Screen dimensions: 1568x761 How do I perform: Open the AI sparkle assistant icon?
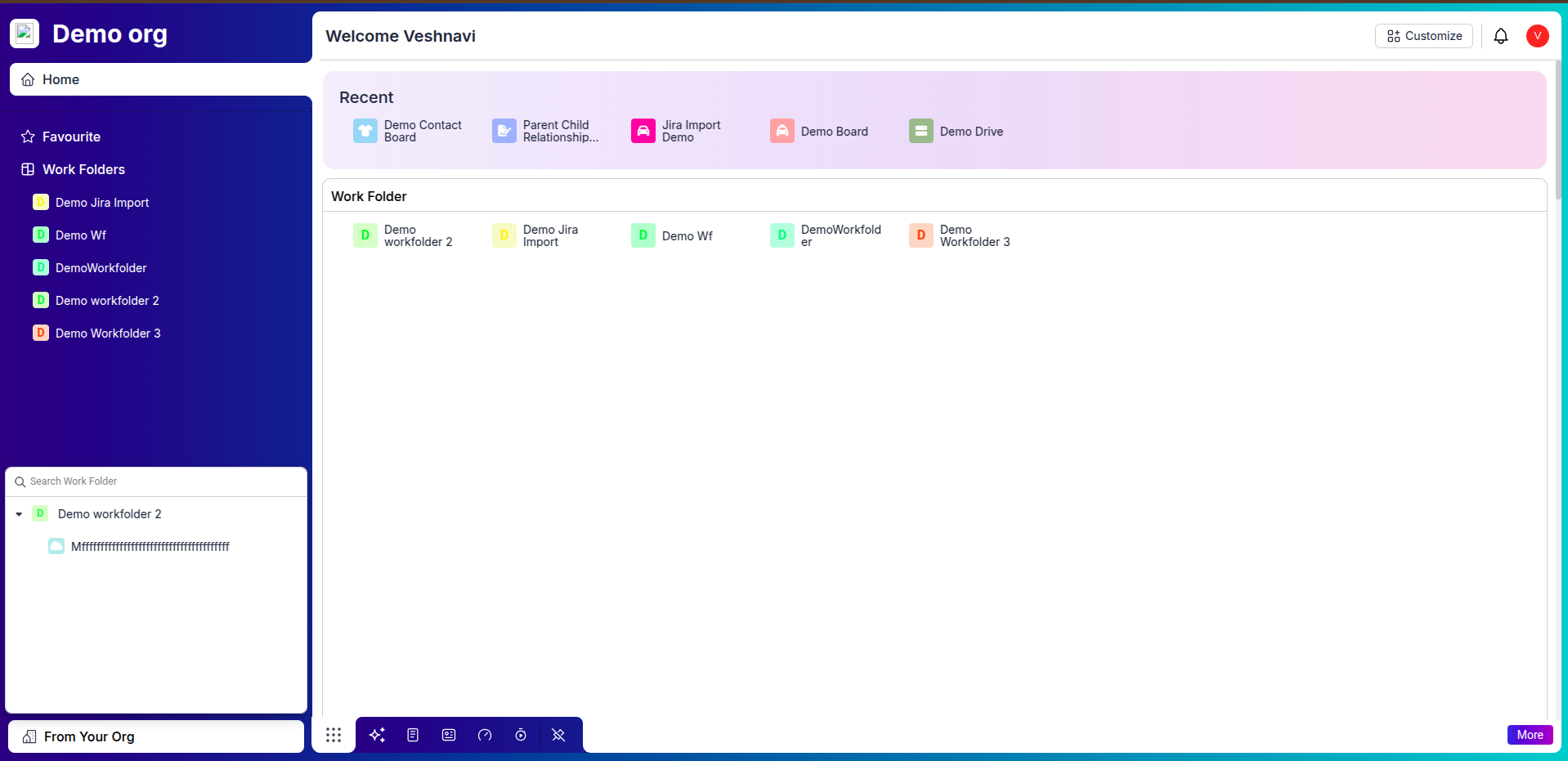point(377,735)
